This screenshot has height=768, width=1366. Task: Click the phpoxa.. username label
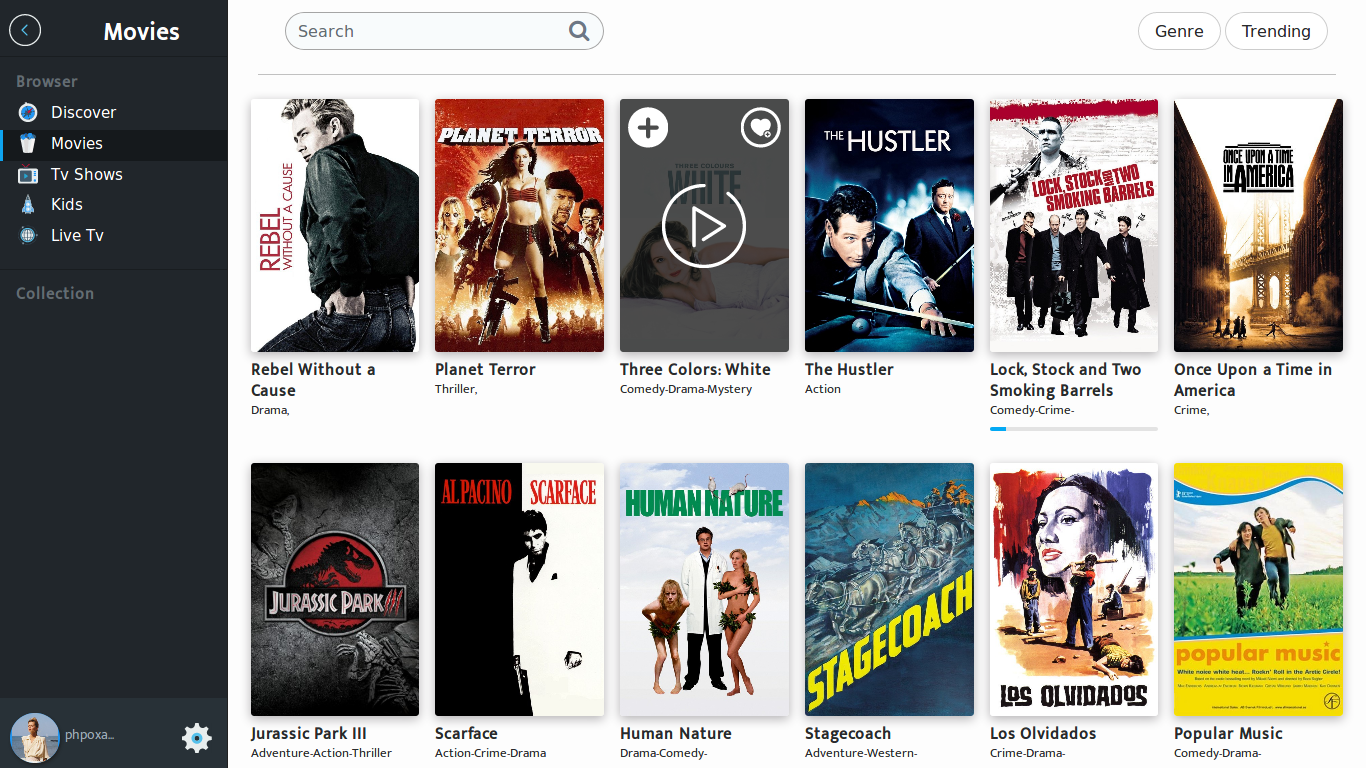click(90, 735)
